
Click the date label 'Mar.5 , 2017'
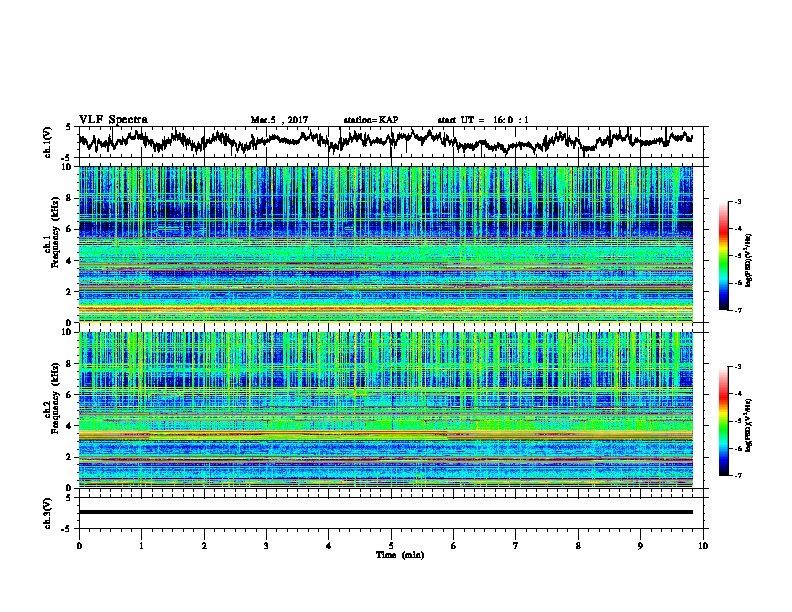279,120
